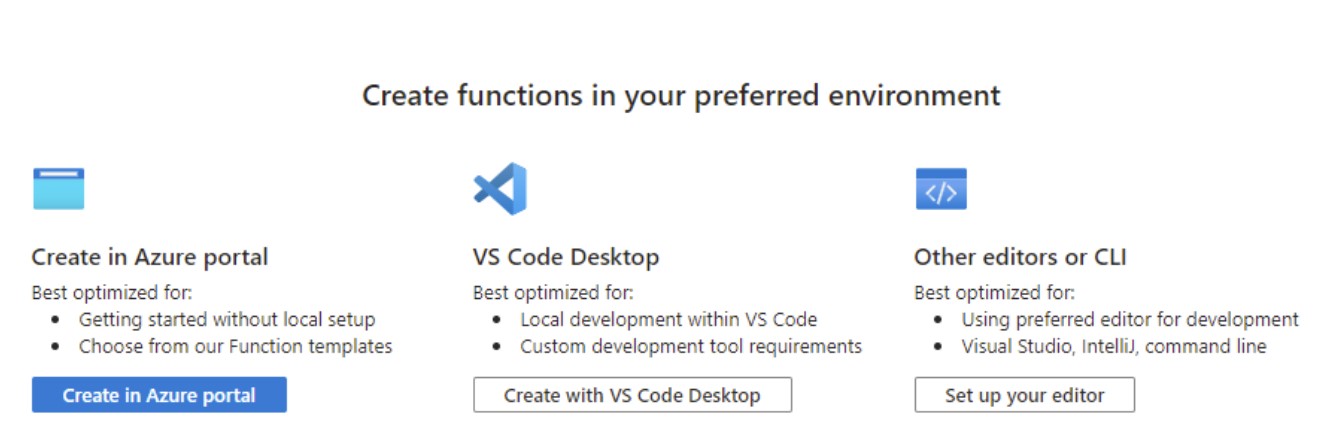Click 'Best optimized for:' under Other editors or CLI
Image resolution: width=1328 pixels, height=448 pixels.
point(995,293)
